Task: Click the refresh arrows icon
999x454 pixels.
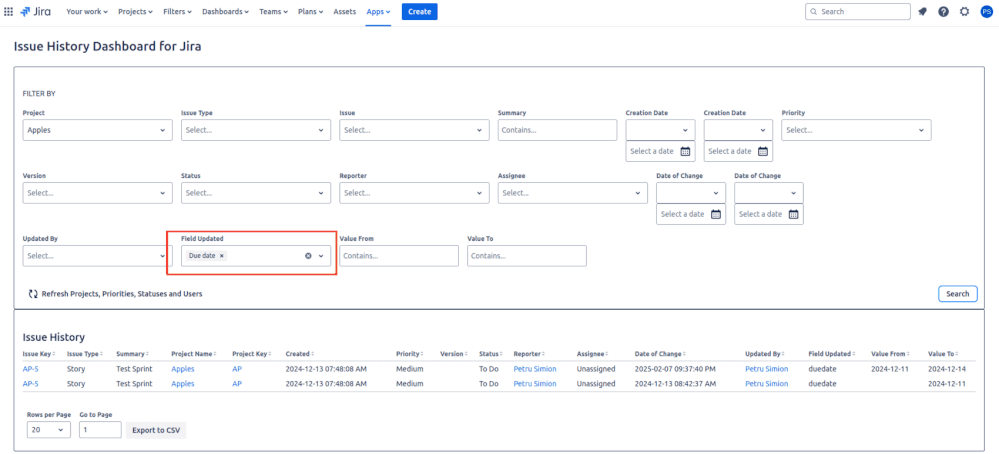Action: coord(33,294)
